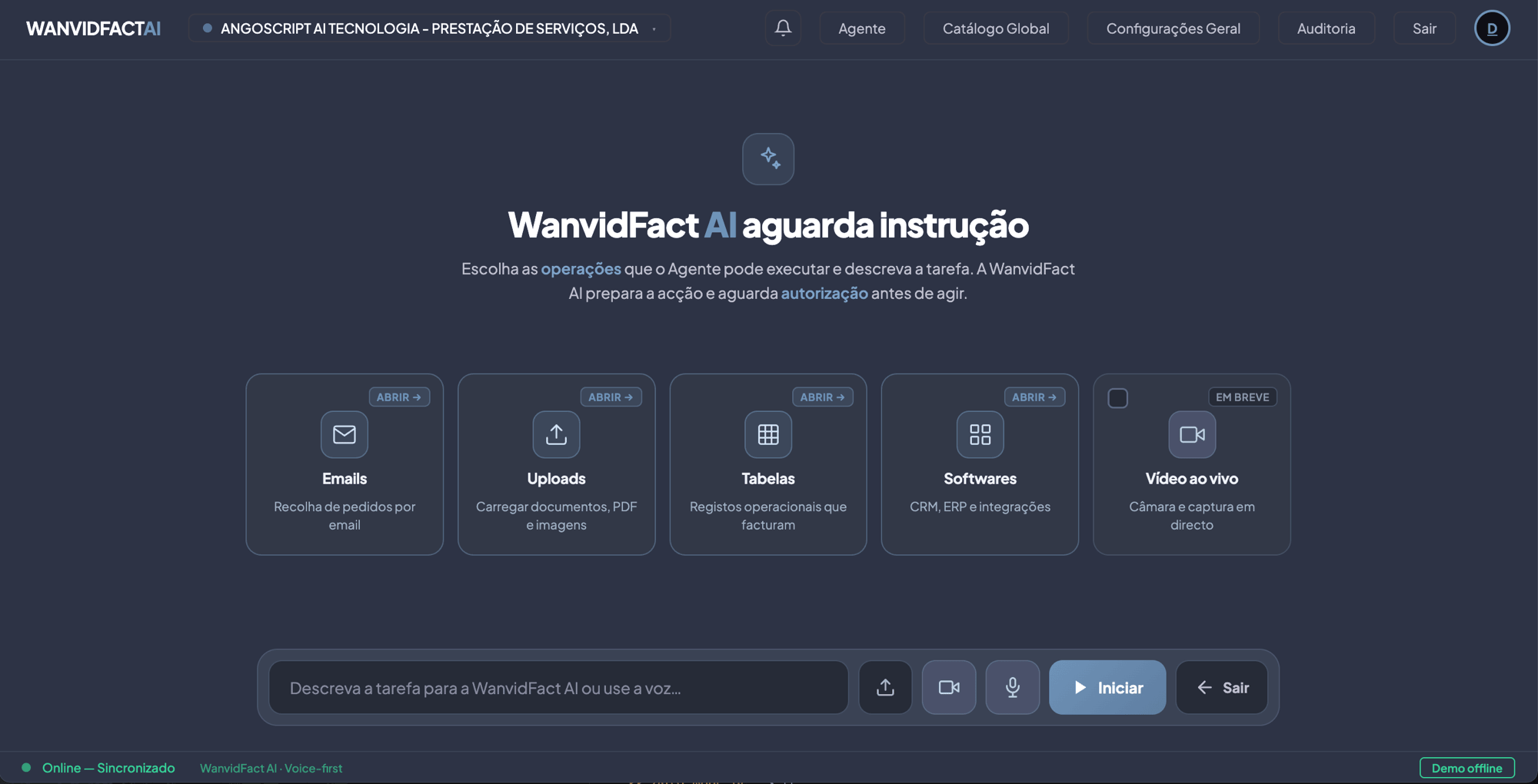Click the EM BREVE badge

pos(1243,397)
